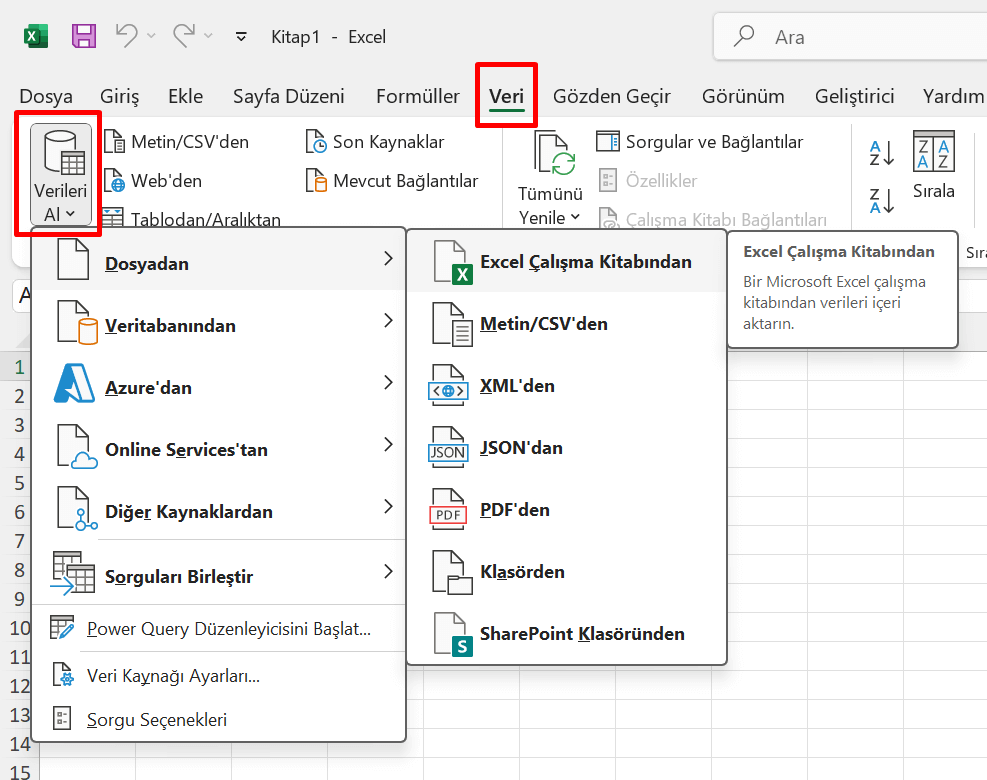This screenshot has height=780, width=987.
Task: Open Sorgular ve Bağlantılar pane
Action: point(699,142)
